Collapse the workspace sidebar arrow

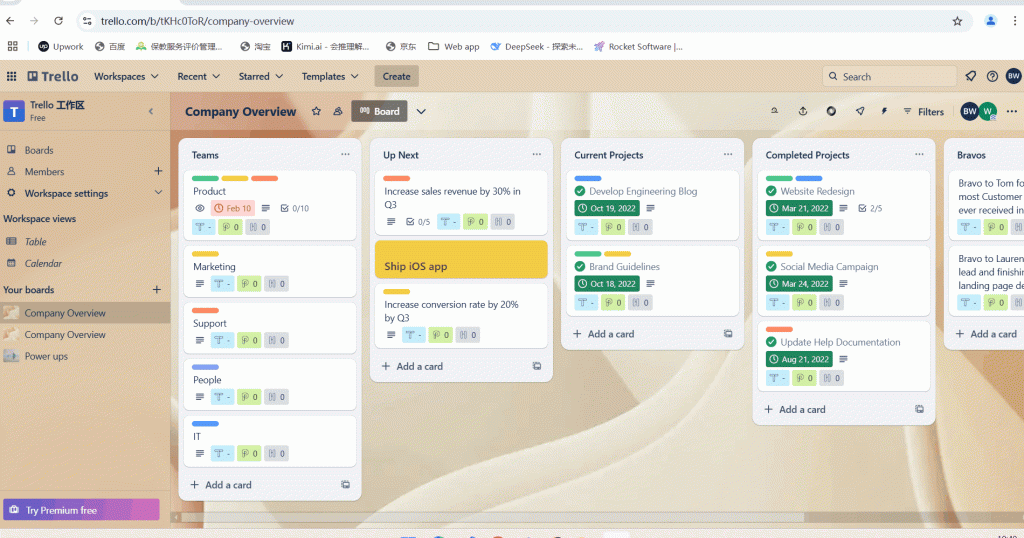tap(151, 111)
